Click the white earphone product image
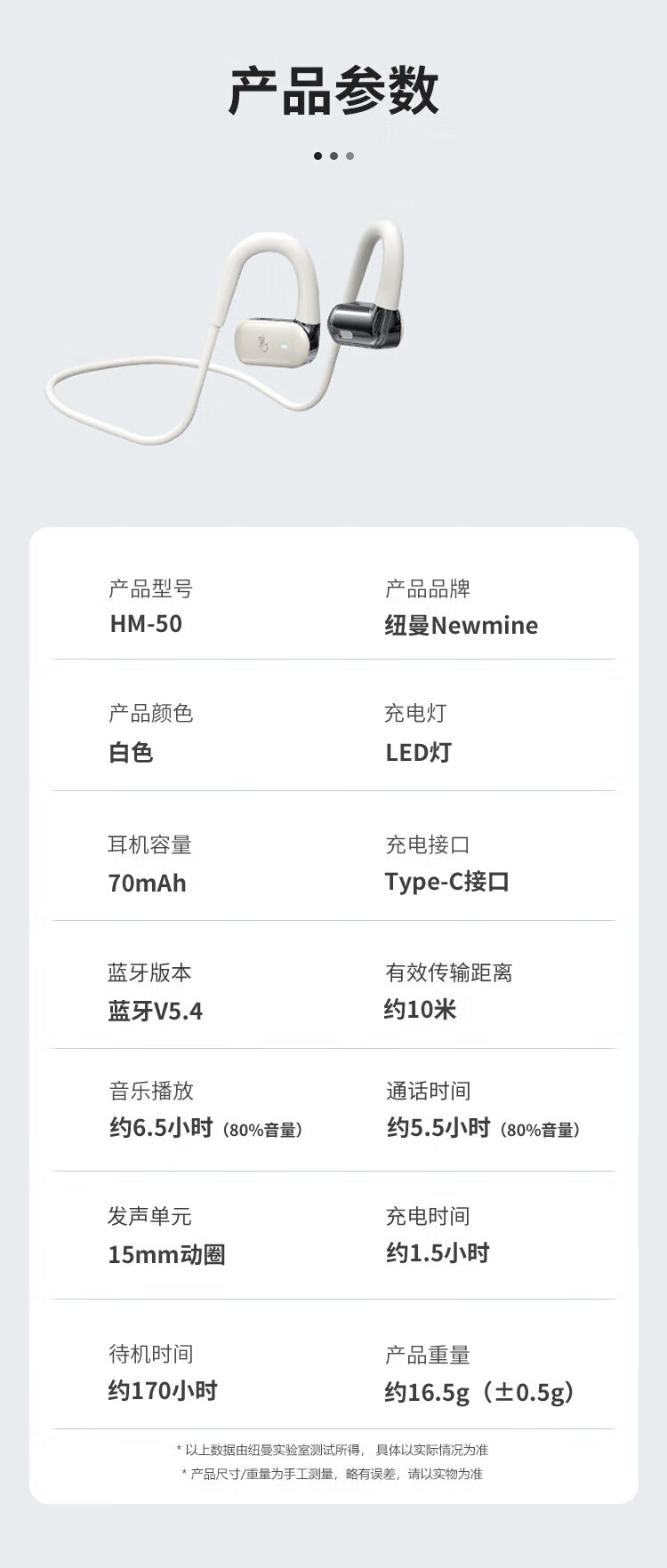 (225, 331)
